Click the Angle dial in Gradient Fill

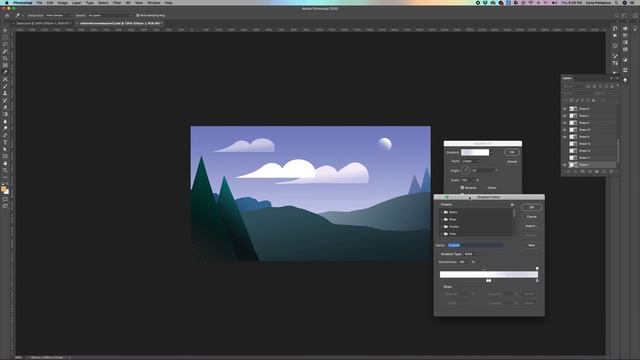465,170
